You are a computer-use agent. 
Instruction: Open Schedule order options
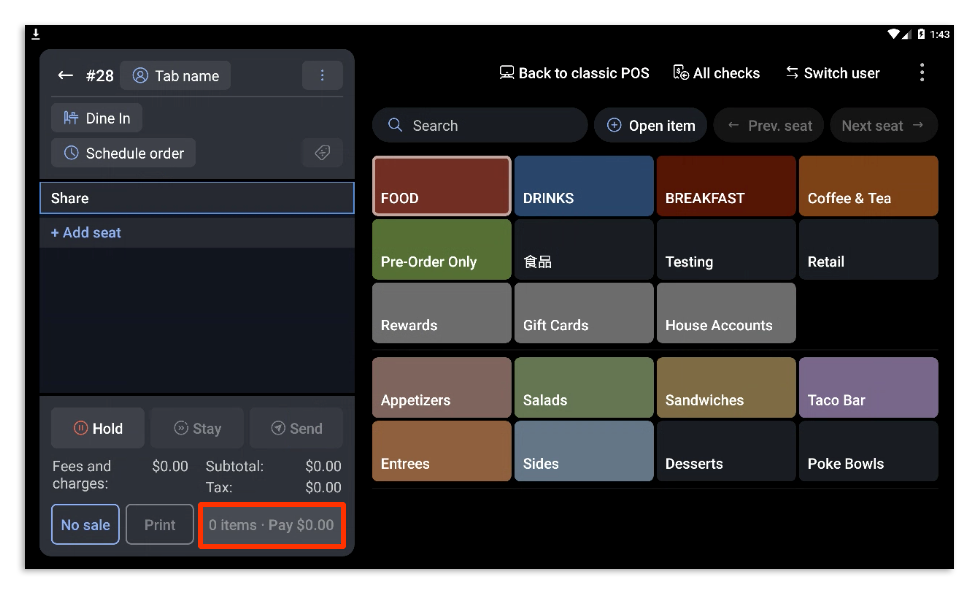pos(124,153)
